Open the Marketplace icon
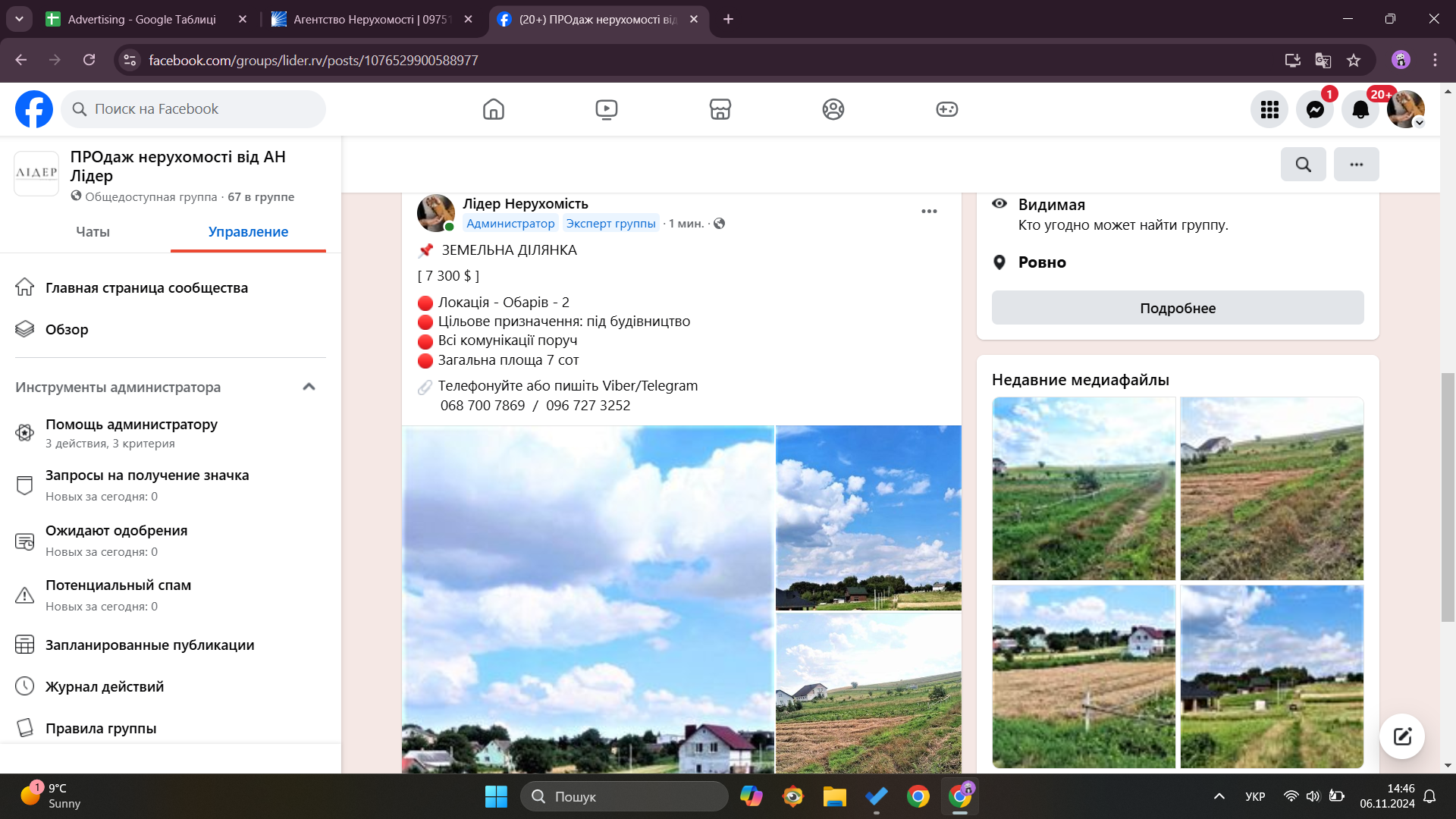 720,109
